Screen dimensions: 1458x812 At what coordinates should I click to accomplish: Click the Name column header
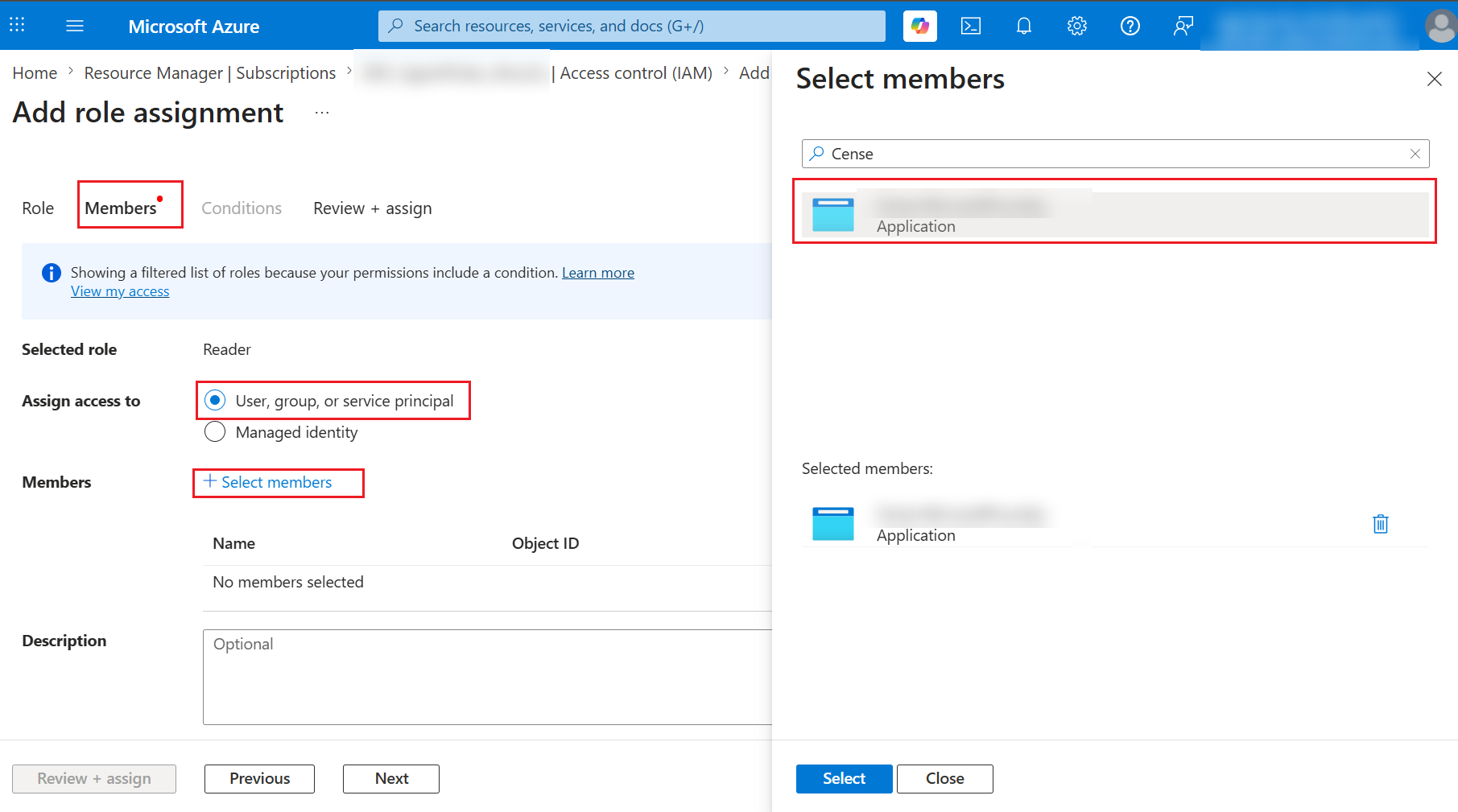pyautogui.click(x=233, y=543)
